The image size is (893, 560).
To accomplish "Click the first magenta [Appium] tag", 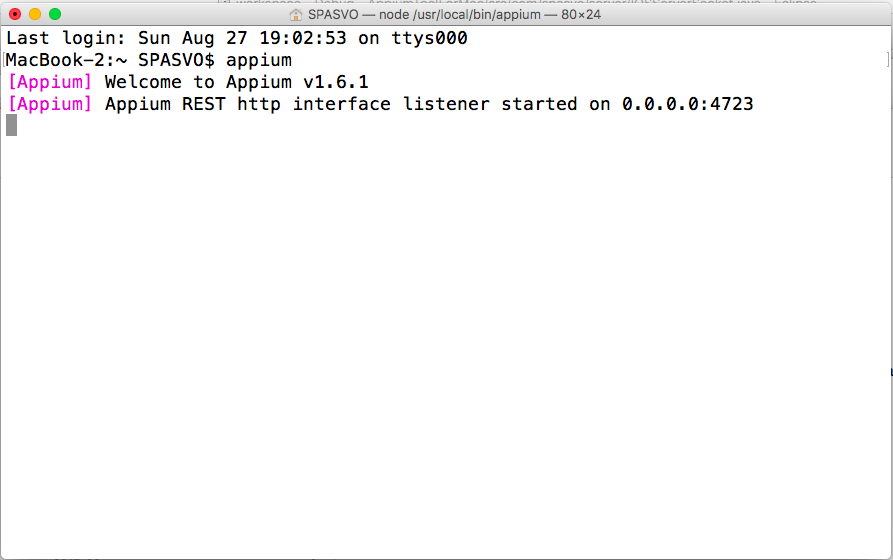I will 50,82.
